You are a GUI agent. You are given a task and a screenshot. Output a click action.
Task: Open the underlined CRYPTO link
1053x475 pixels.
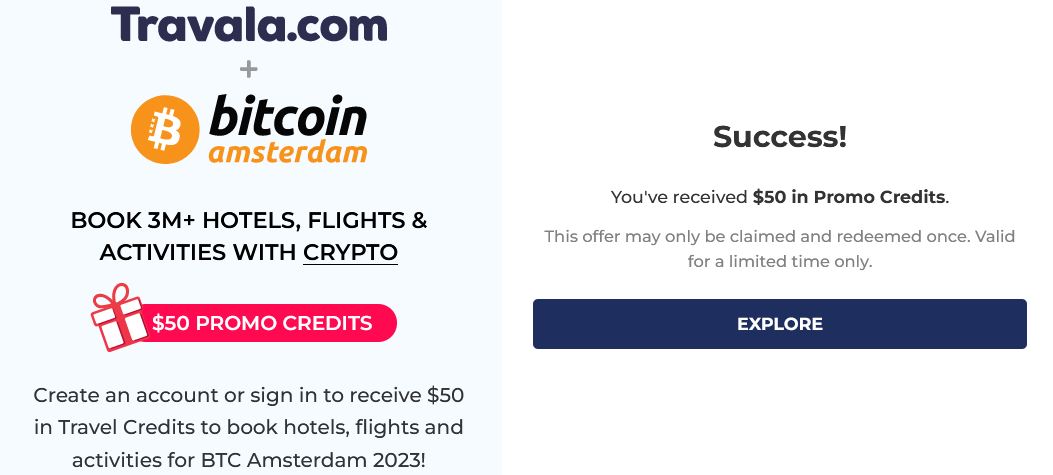(x=351, y=253)
